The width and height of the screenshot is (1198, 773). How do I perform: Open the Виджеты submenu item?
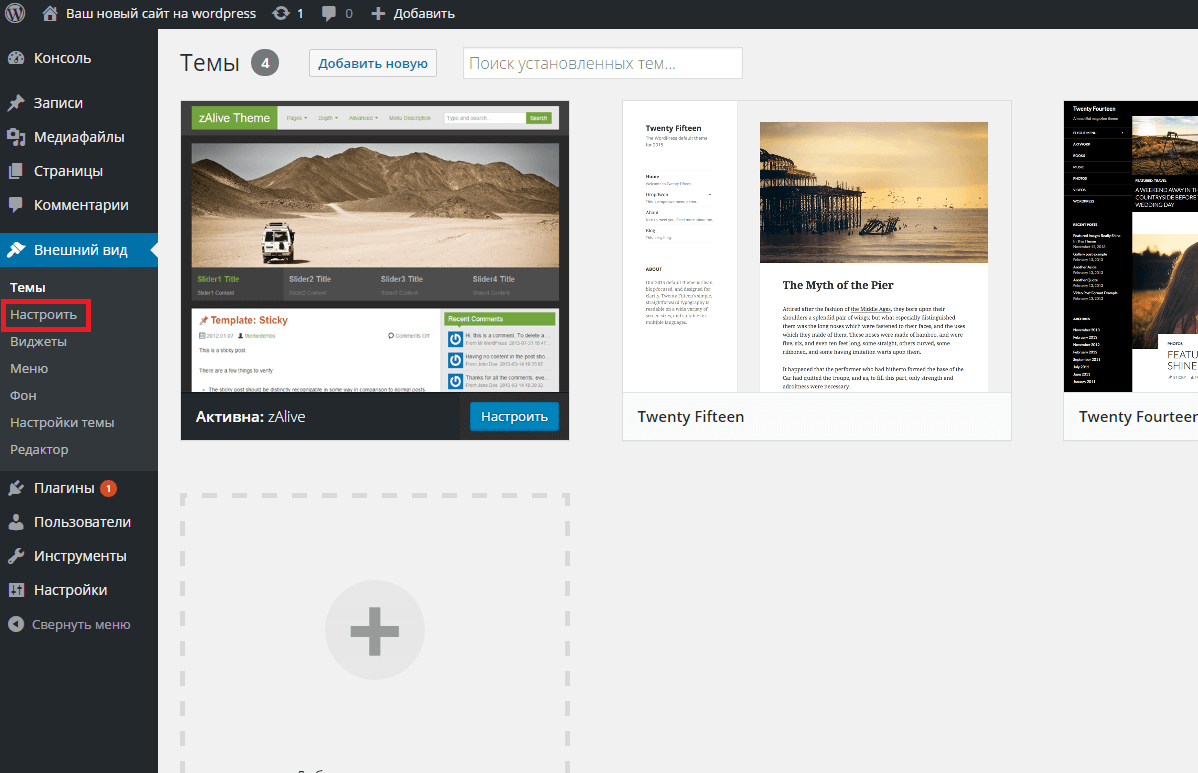pos(38,341)
